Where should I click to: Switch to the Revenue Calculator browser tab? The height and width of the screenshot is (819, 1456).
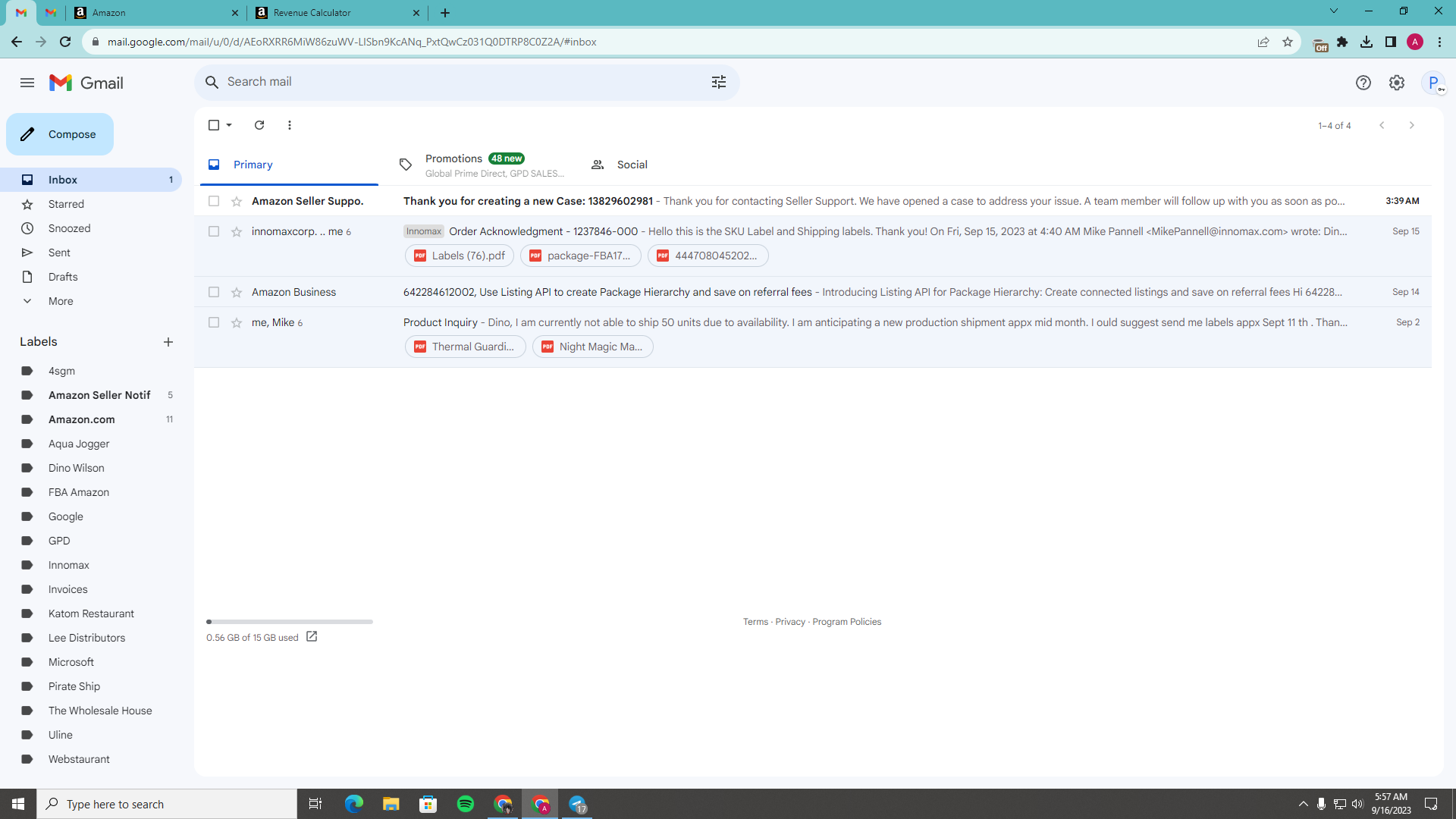[337, 13]
